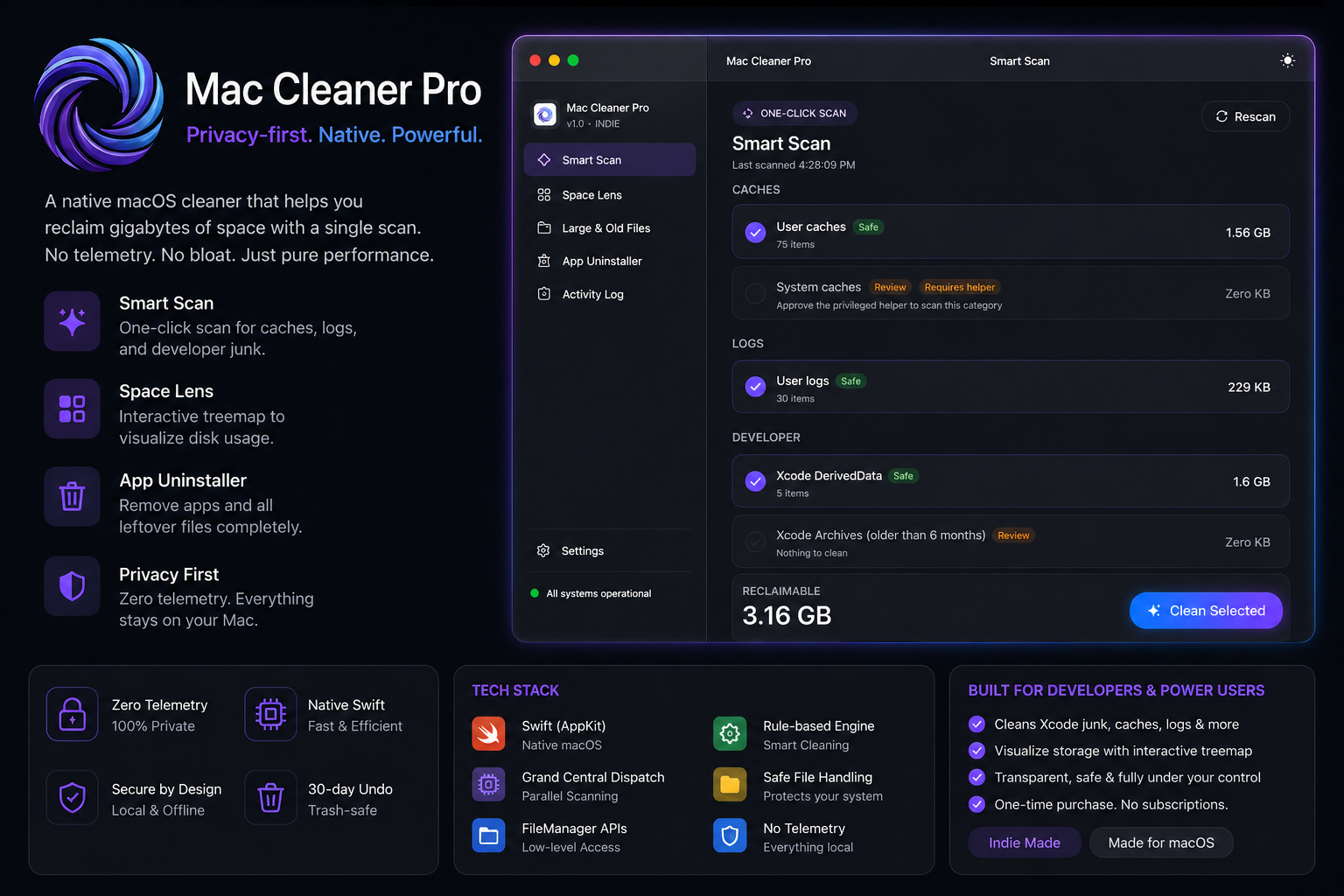Collapse the DEVELOPER section
The height and width of the screenshot is (896, 1344).
[766, 437]
